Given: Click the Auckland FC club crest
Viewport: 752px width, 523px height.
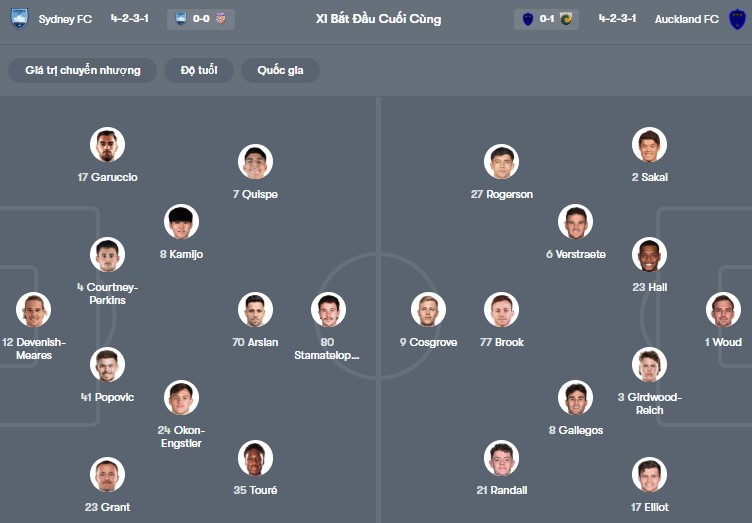Looking at the screenshot, I should coord(737,18).
